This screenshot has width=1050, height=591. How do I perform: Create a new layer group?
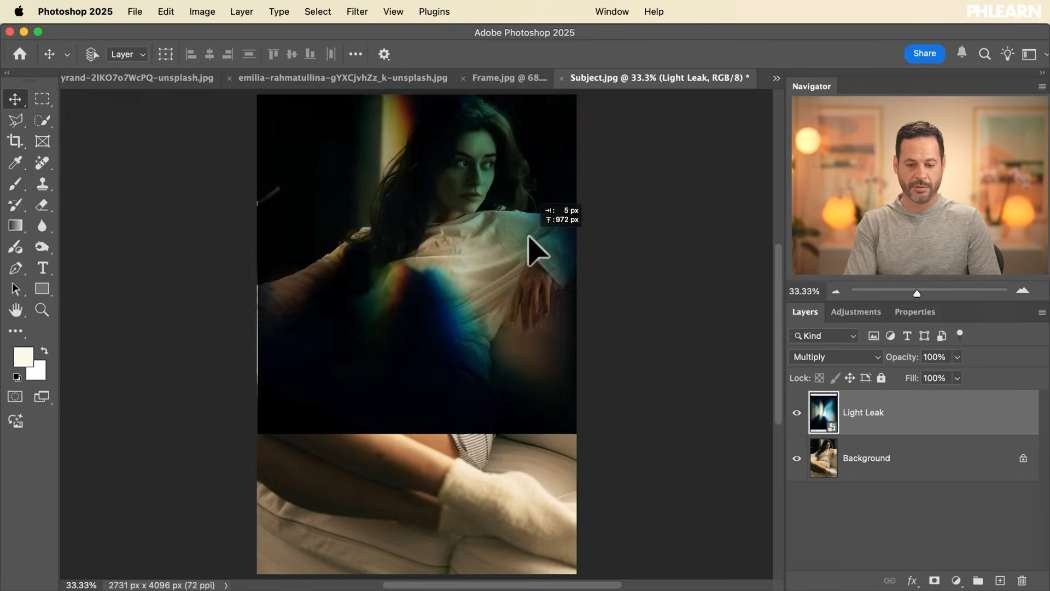(x=978, y=580)
